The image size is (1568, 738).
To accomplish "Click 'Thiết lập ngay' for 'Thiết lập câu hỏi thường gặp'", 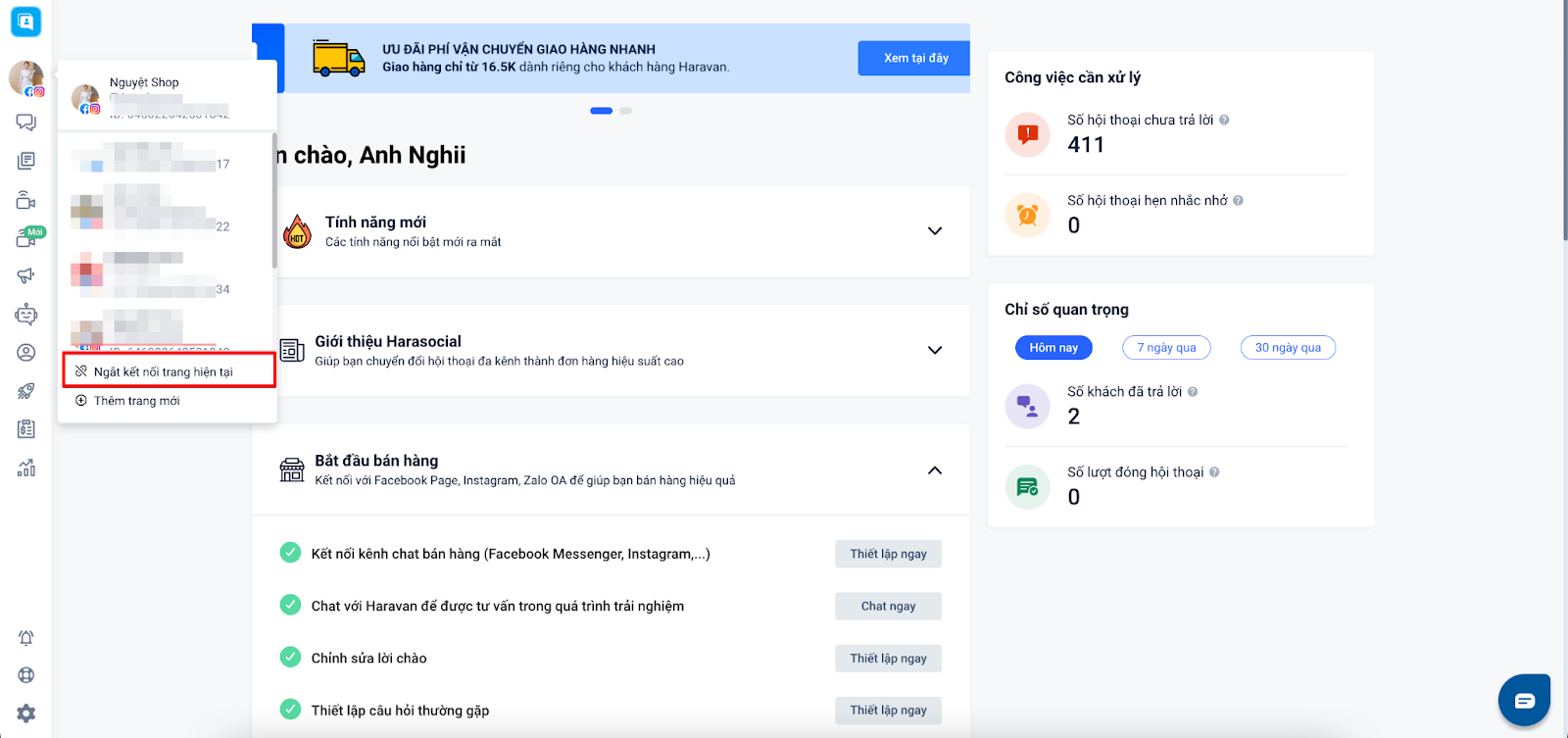I will [x=888, y=710].
